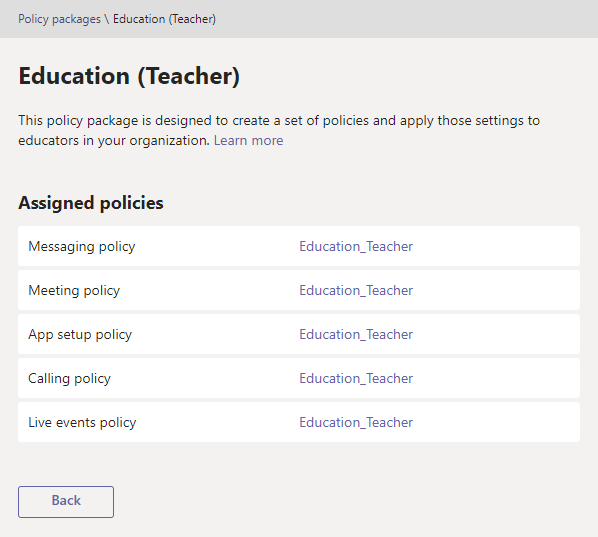598x537 pixels.
Task: Click the Education (Teacher) breadcrumb text
Action: click(164, 19)
